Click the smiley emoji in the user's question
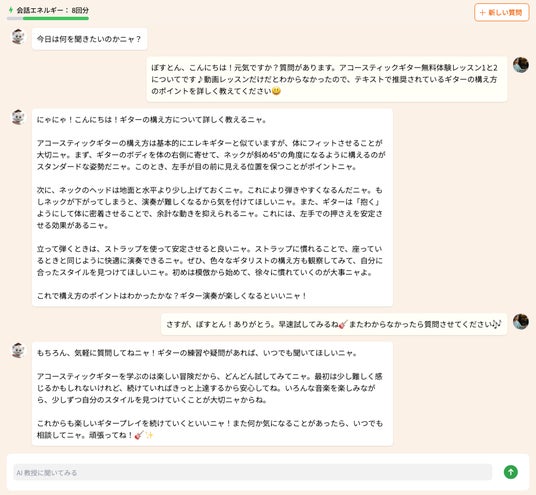 [277, 91]
